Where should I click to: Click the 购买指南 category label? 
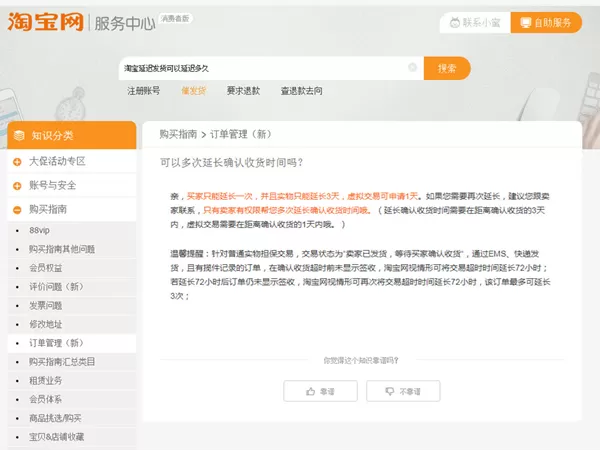[48, 209]
